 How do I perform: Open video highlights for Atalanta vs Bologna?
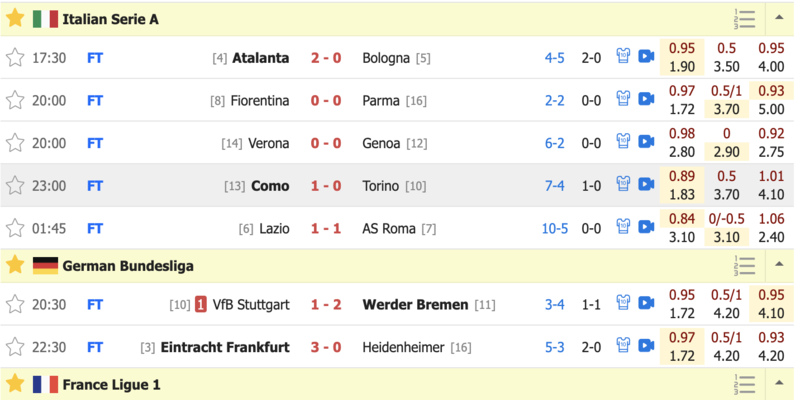pyautogui.click(x=646, y=56)
